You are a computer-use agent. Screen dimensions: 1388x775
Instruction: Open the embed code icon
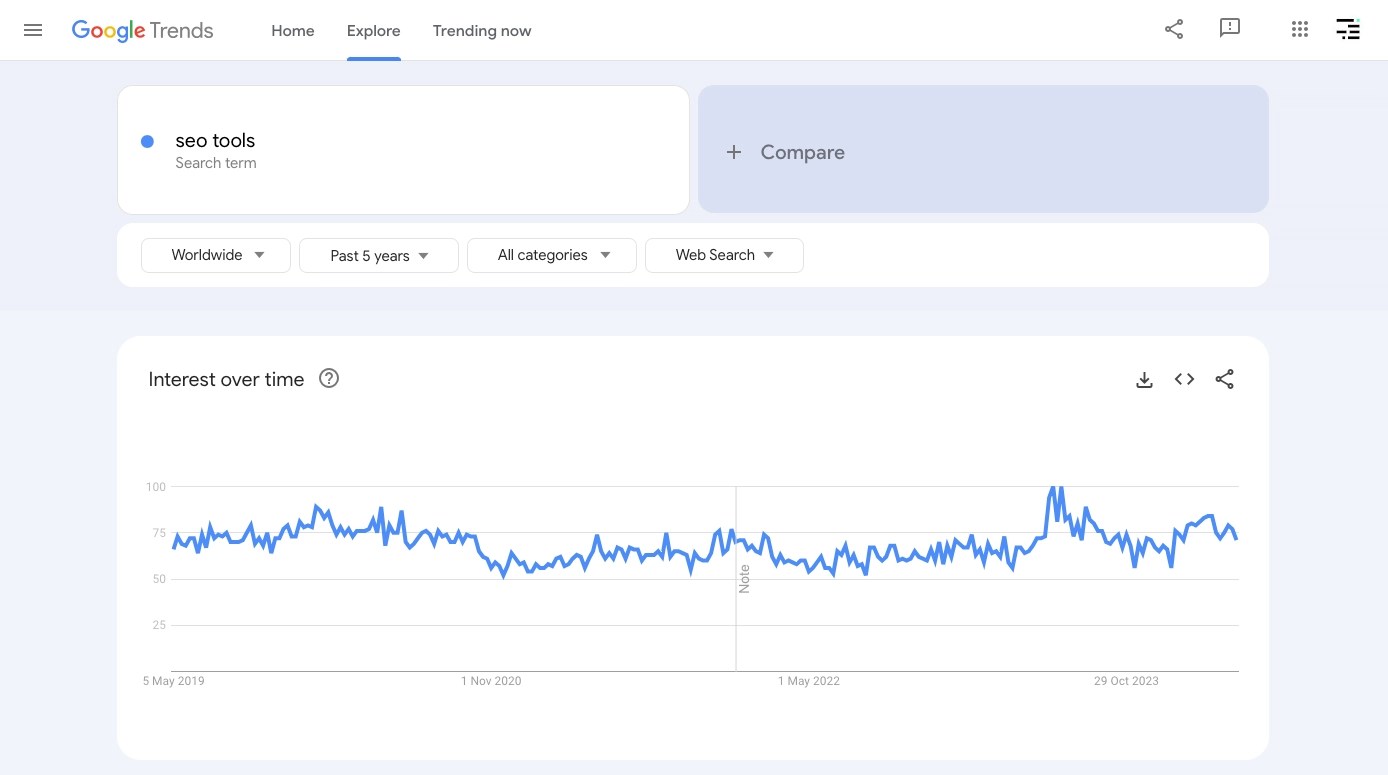(x=1185, y=380)
